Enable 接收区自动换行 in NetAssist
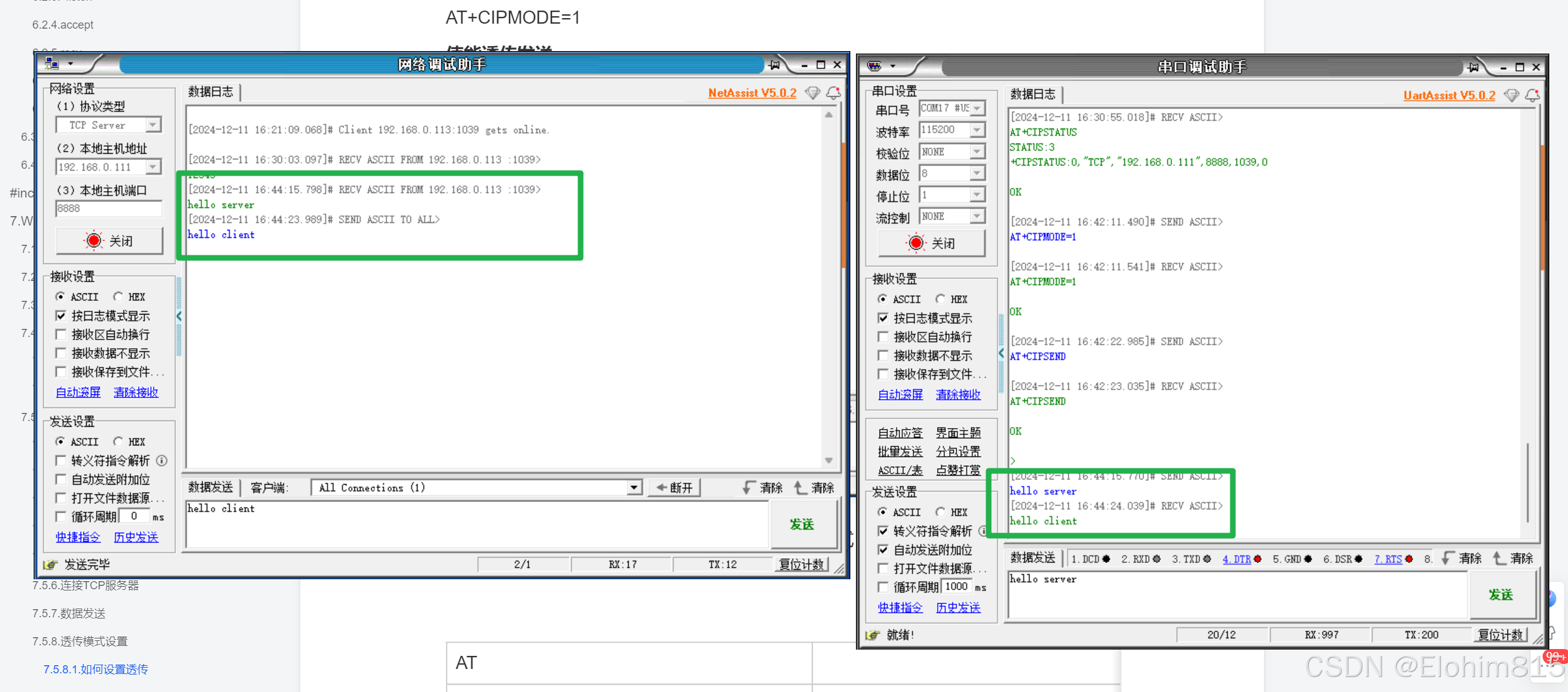 [x=61, y=334]
